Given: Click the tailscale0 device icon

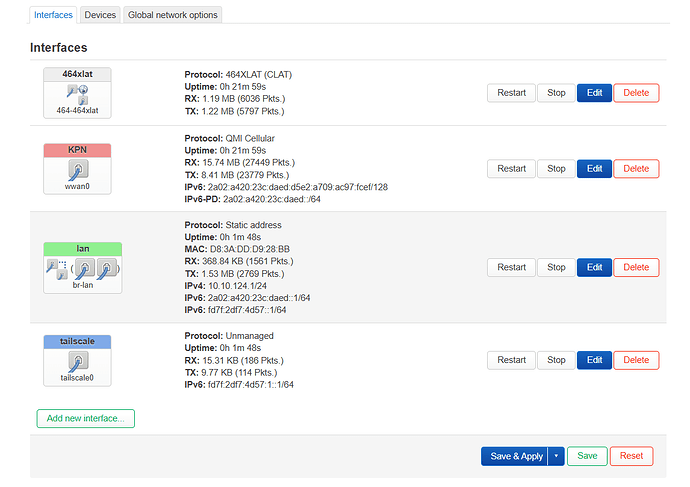Looking at the screenshot, I should (x=77, y=360).
